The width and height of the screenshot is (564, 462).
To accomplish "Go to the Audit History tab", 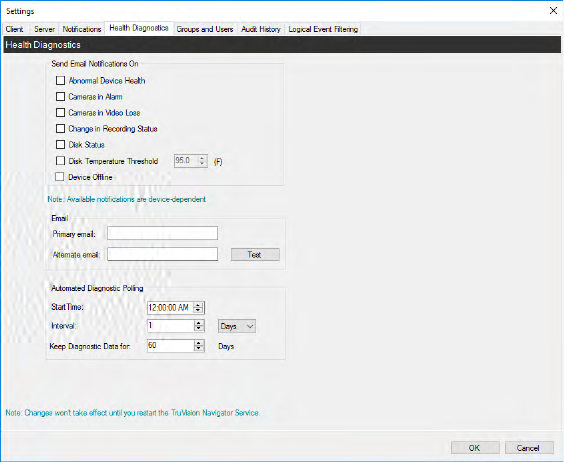I will 261,29.
